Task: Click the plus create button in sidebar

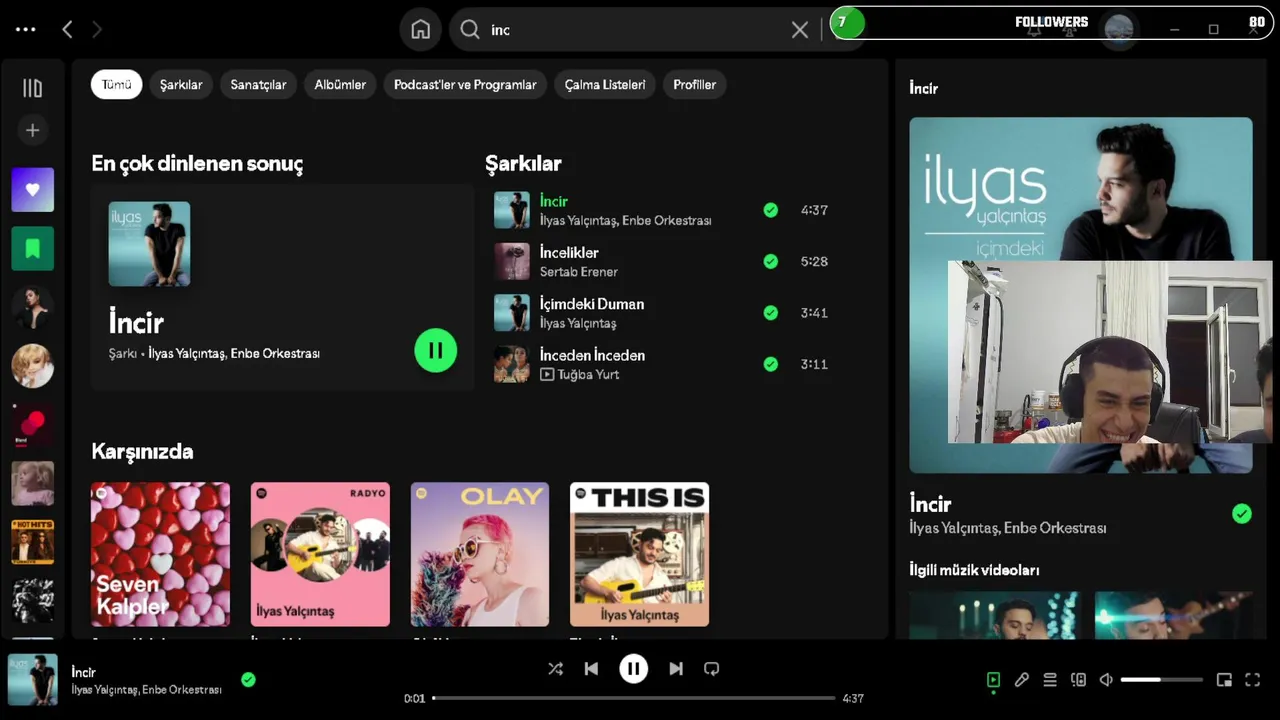Action: click(x=32, y=130)
